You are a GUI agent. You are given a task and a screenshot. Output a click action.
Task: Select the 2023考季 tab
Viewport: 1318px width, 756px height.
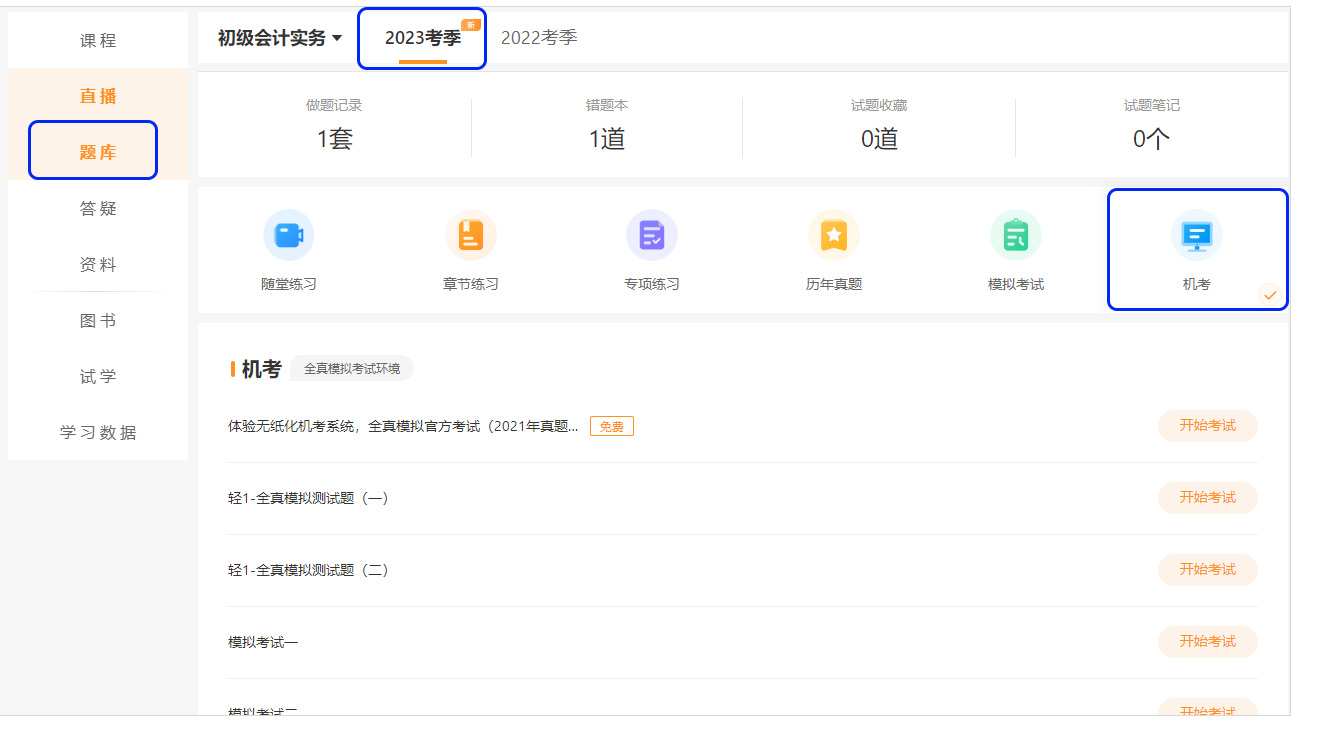[x=420, y=36]
